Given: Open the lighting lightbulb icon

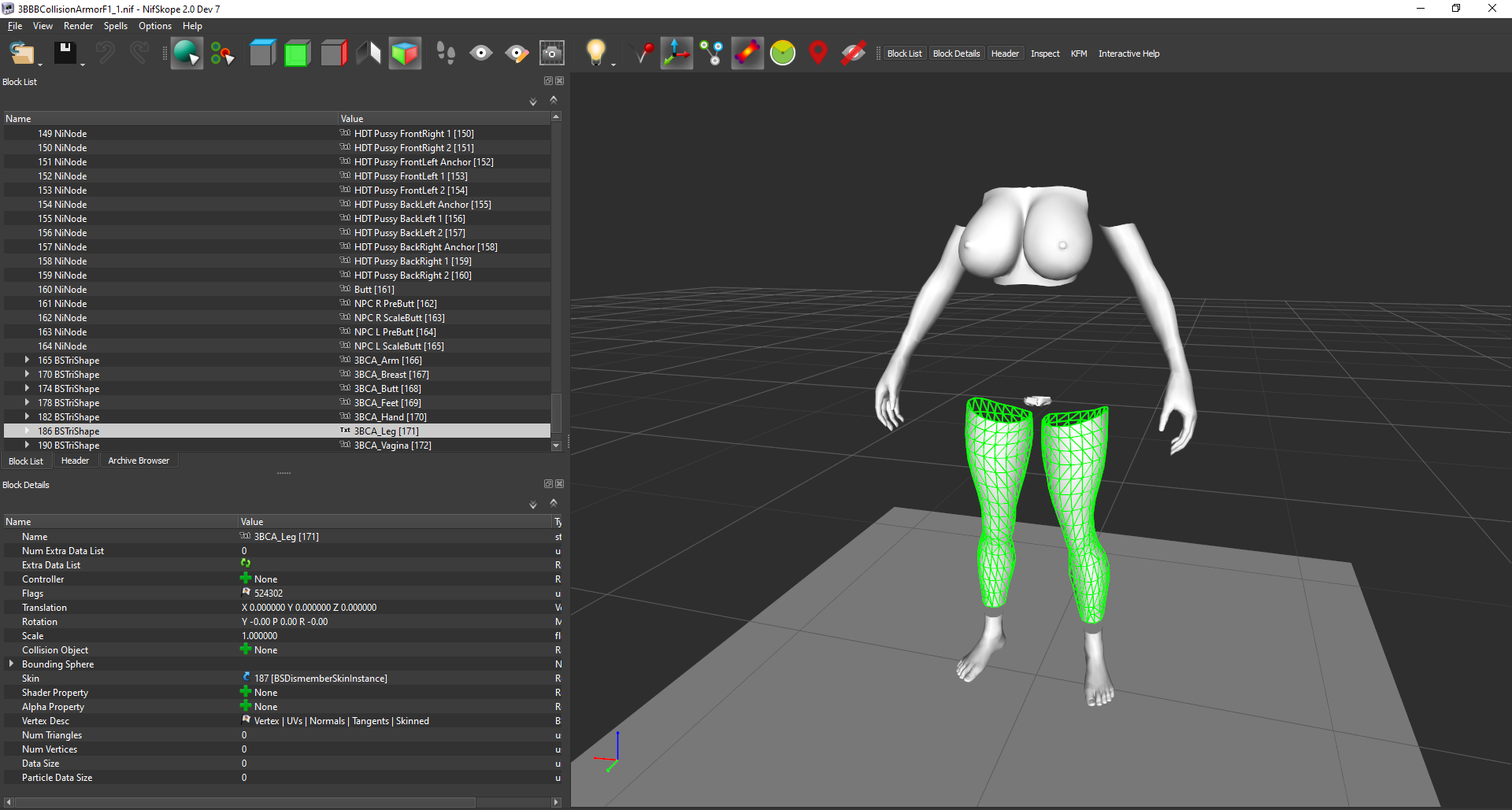Looking at the screenshot, I should tap(596, 53).
